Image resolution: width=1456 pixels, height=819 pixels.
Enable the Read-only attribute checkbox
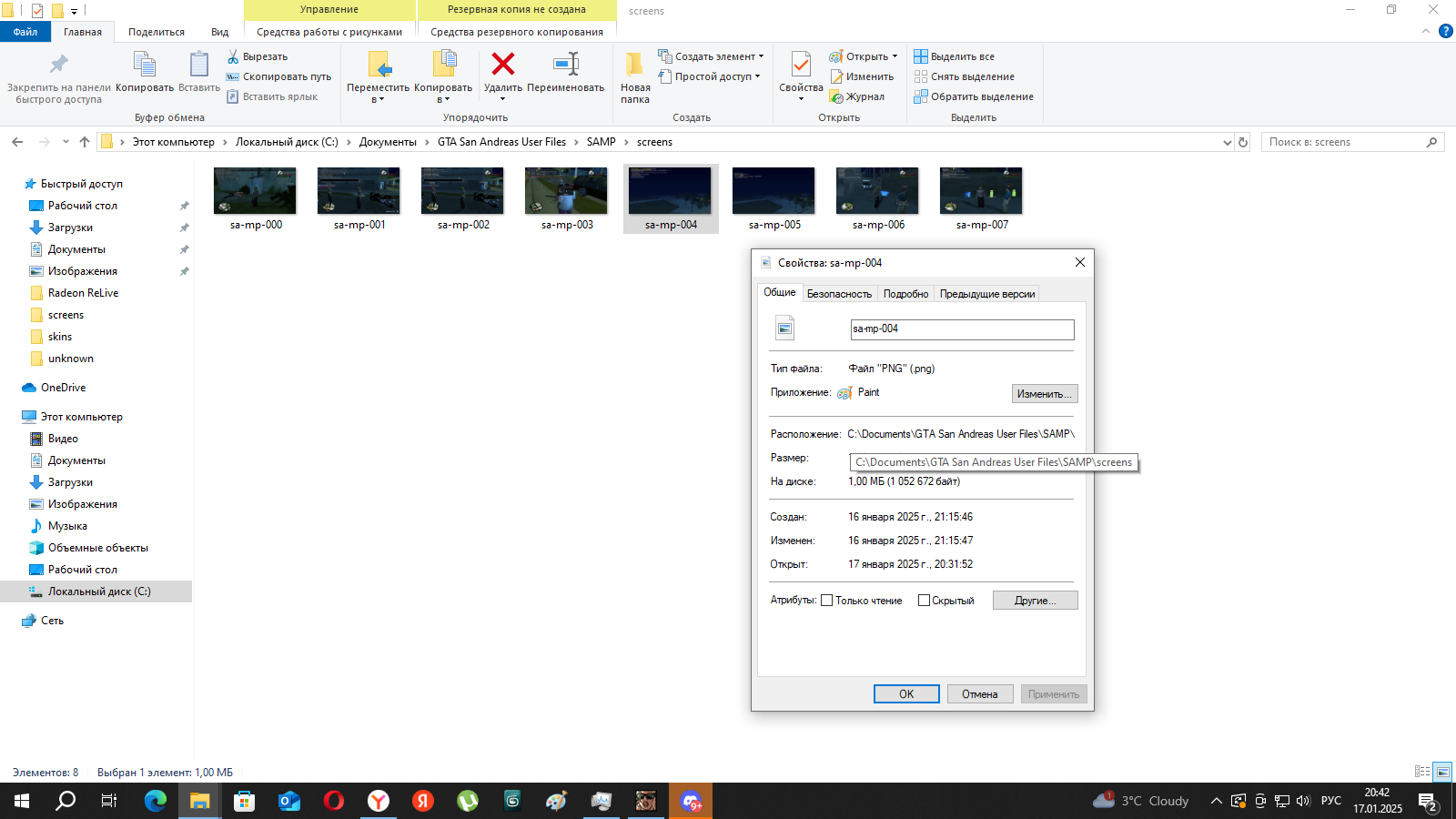827,601
